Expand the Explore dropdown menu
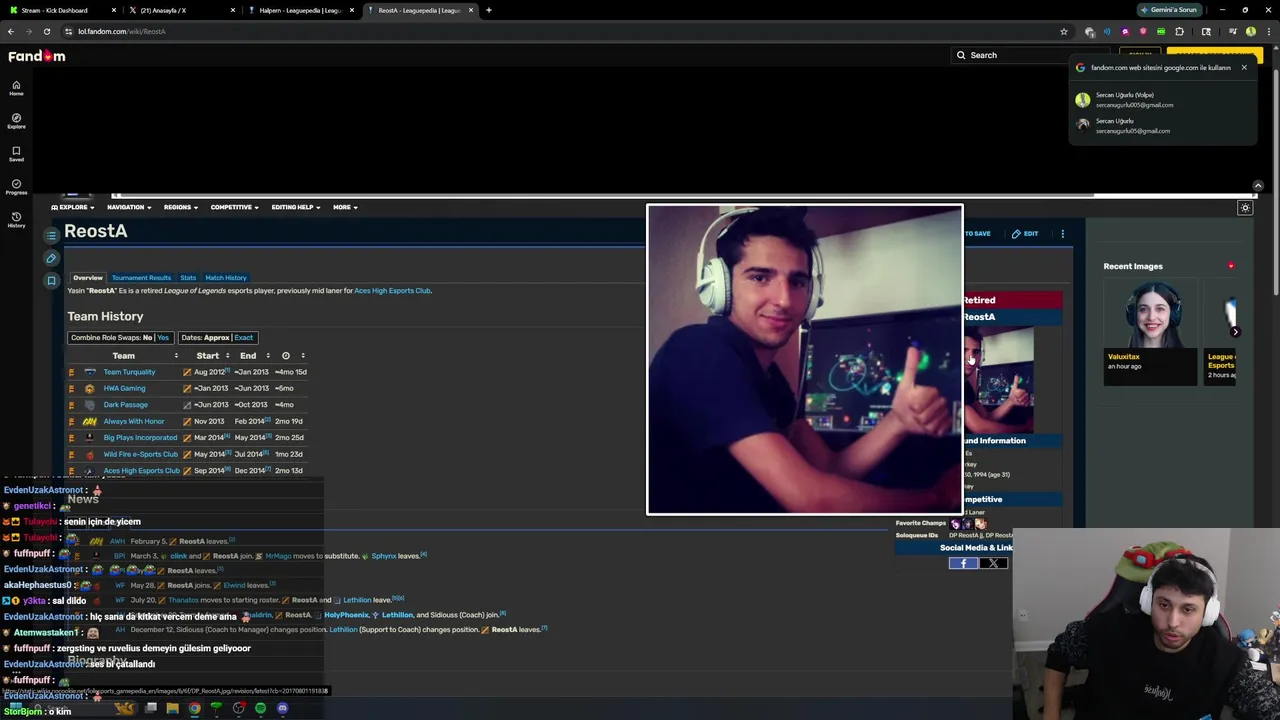Image resolution: width=1280 pixels, height=720 pixels. 73,207
